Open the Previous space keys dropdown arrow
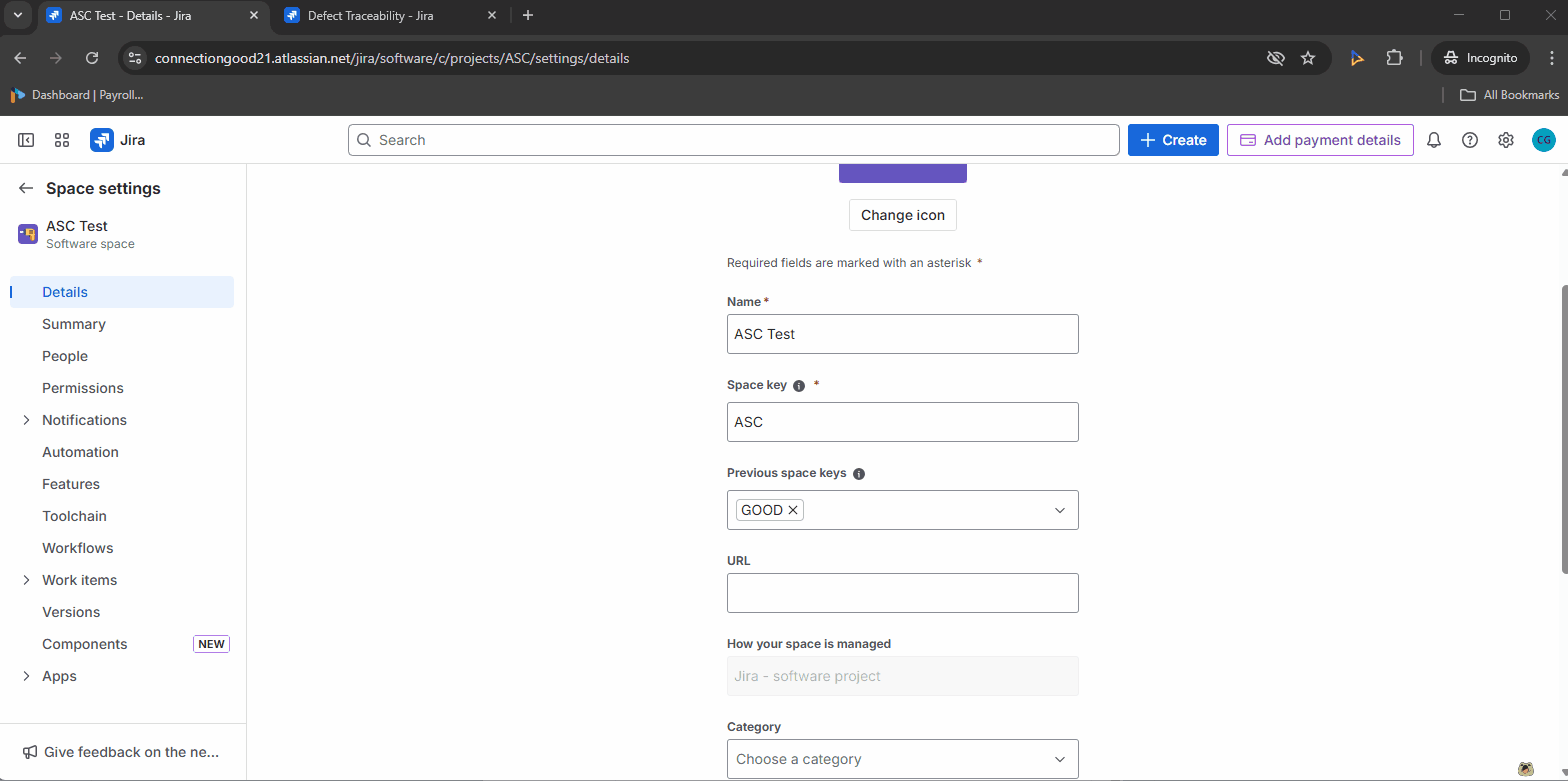Image resolution: width=1568 pixels, height=781 pixels. pos(1060,510)
